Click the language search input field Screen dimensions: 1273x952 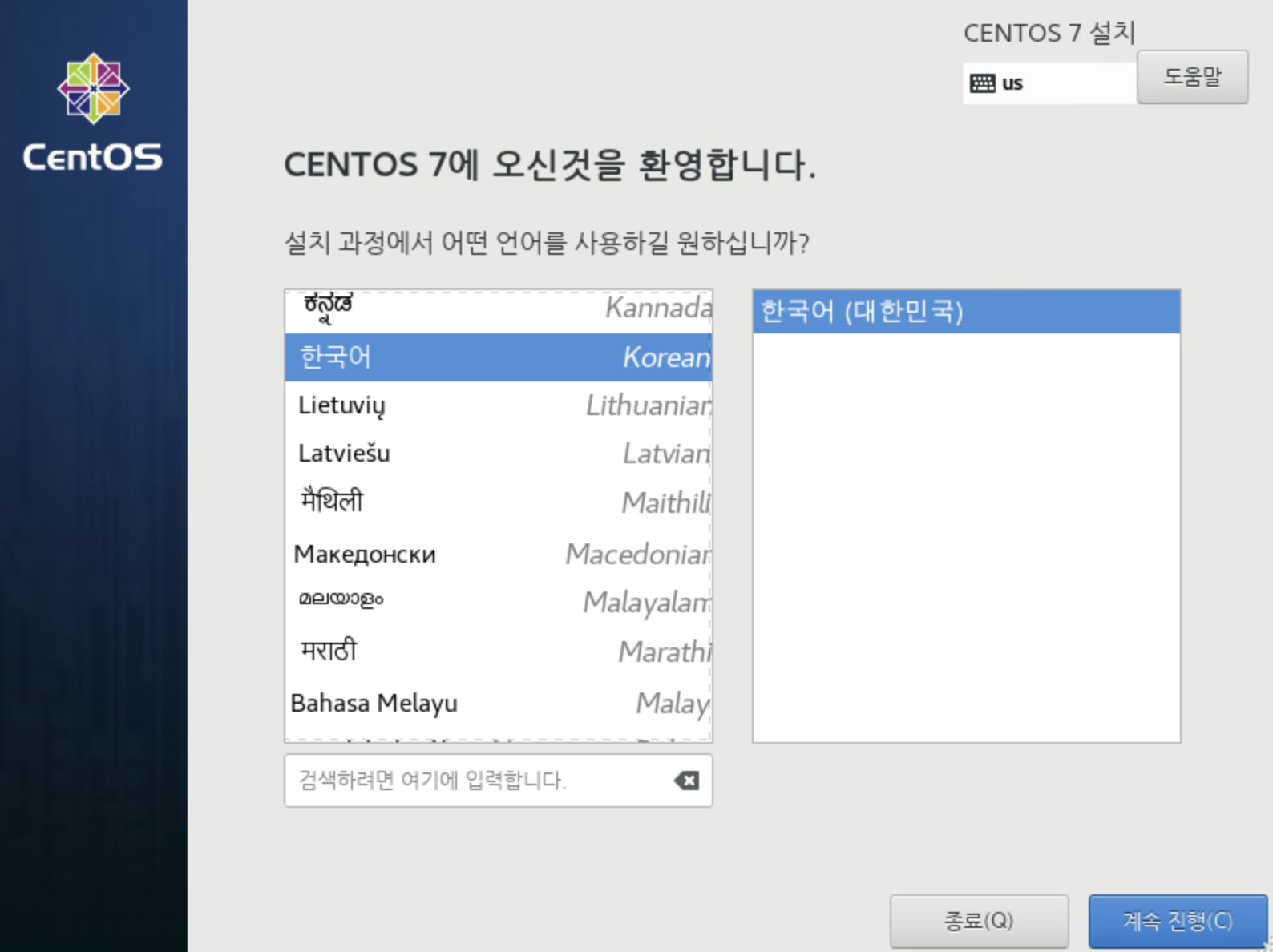498,781
